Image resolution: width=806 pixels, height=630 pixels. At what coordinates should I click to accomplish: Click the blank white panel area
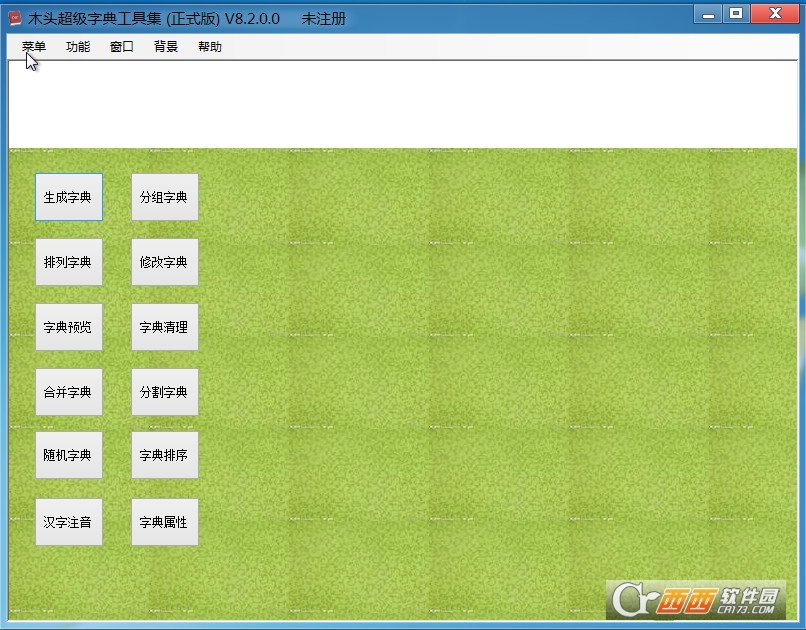[x=402, y=105]
